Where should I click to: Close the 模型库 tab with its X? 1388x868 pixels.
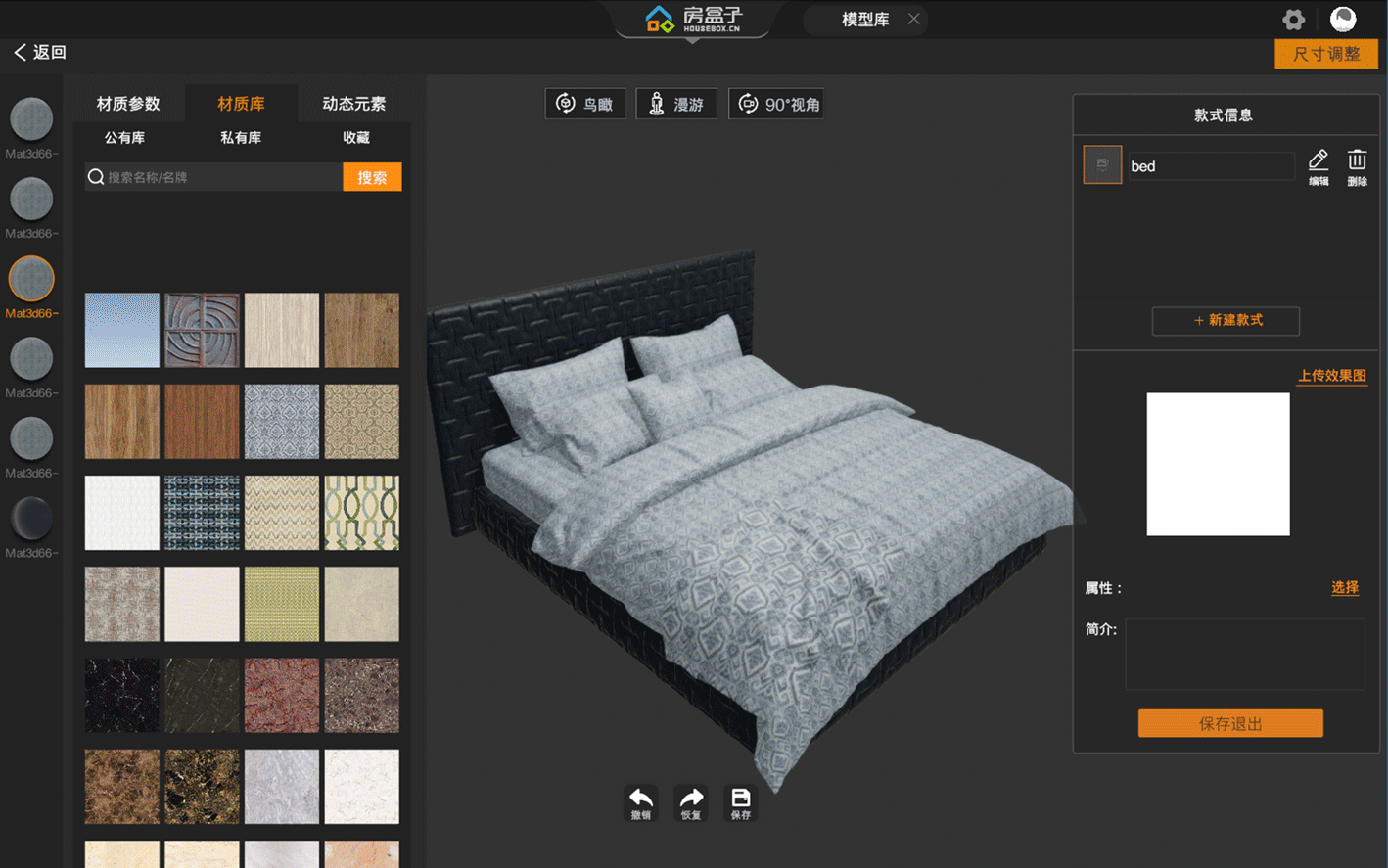(x=913, y=19)
